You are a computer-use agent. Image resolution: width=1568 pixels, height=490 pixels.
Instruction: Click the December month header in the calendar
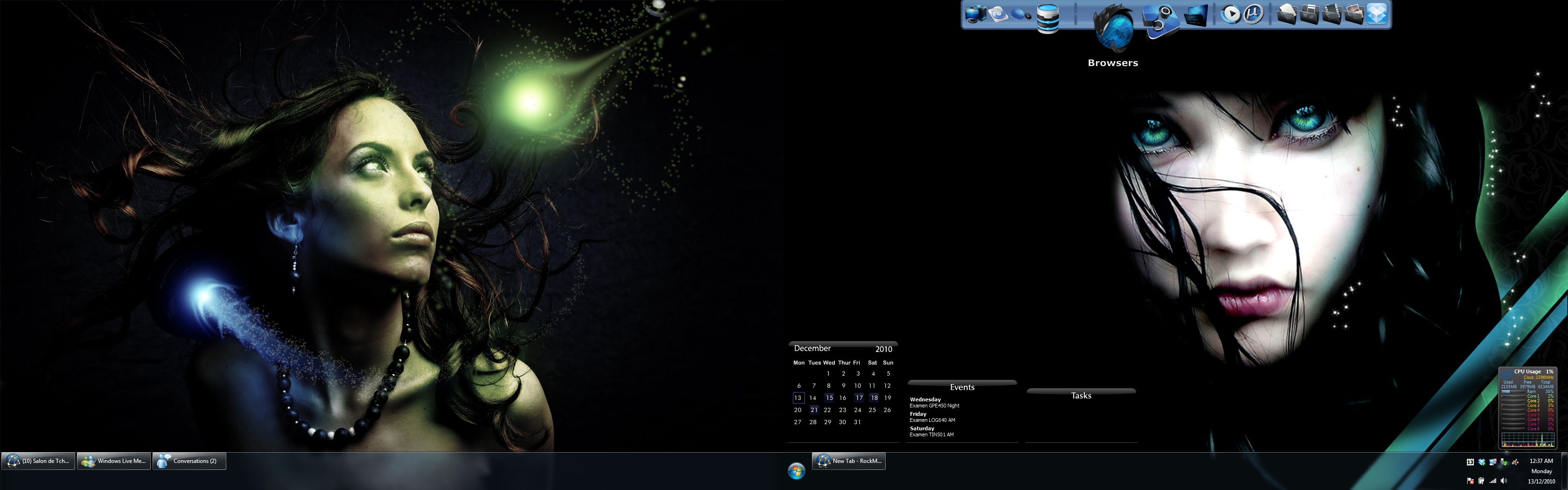[x=812, y=348]
